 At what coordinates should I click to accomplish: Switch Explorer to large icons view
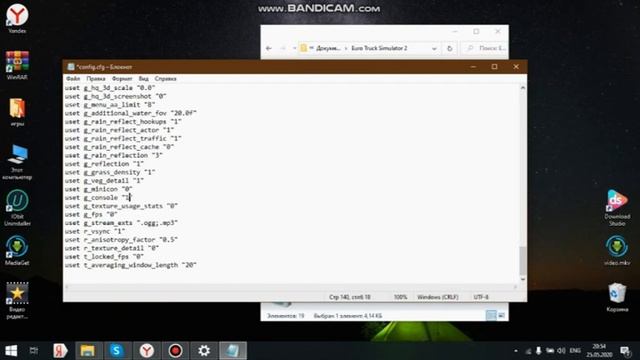pyautogui.click(x=502, y=315)
